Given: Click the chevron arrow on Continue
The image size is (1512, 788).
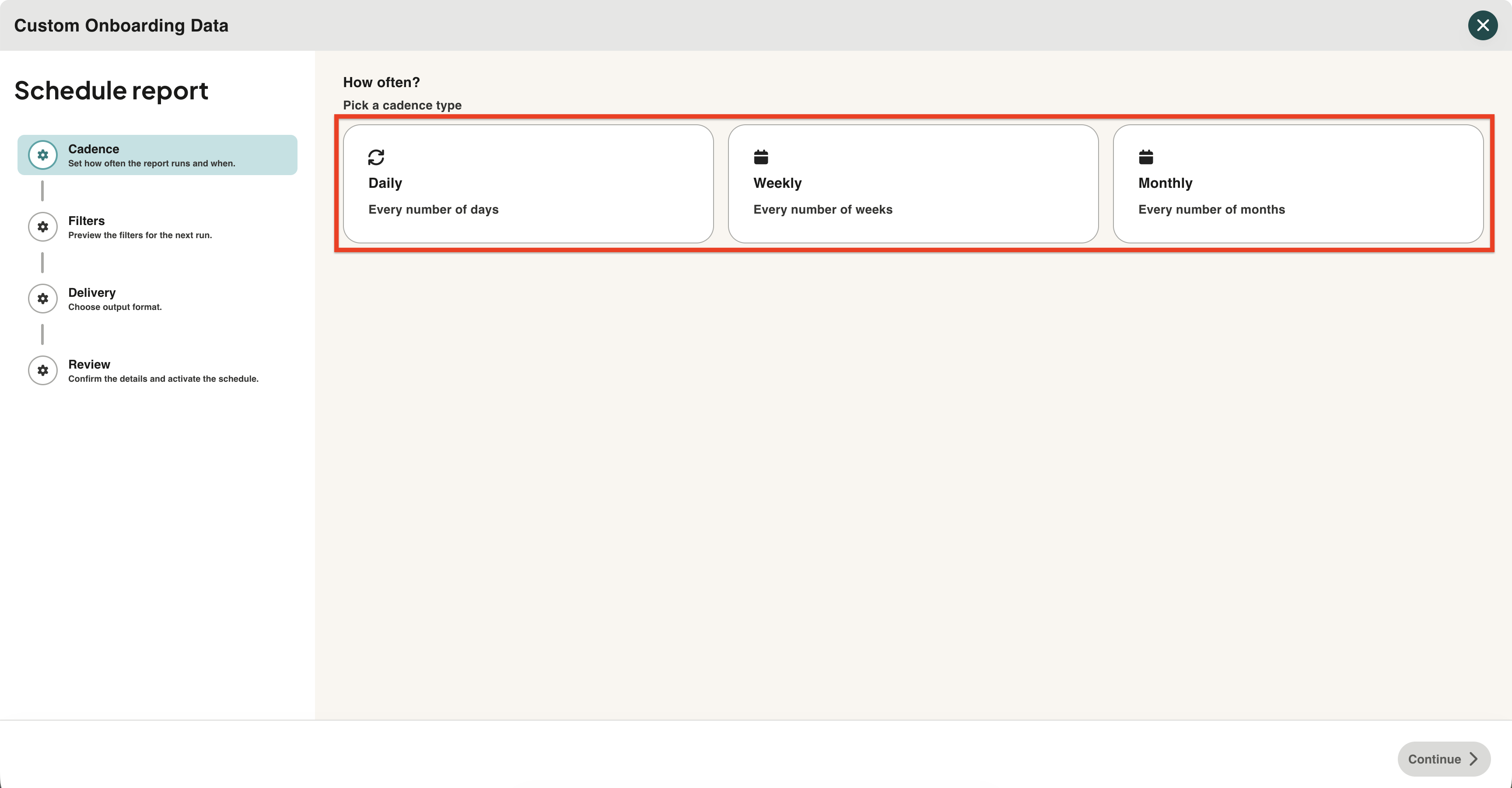Looking at the screenshot, I should point(1473,759).
